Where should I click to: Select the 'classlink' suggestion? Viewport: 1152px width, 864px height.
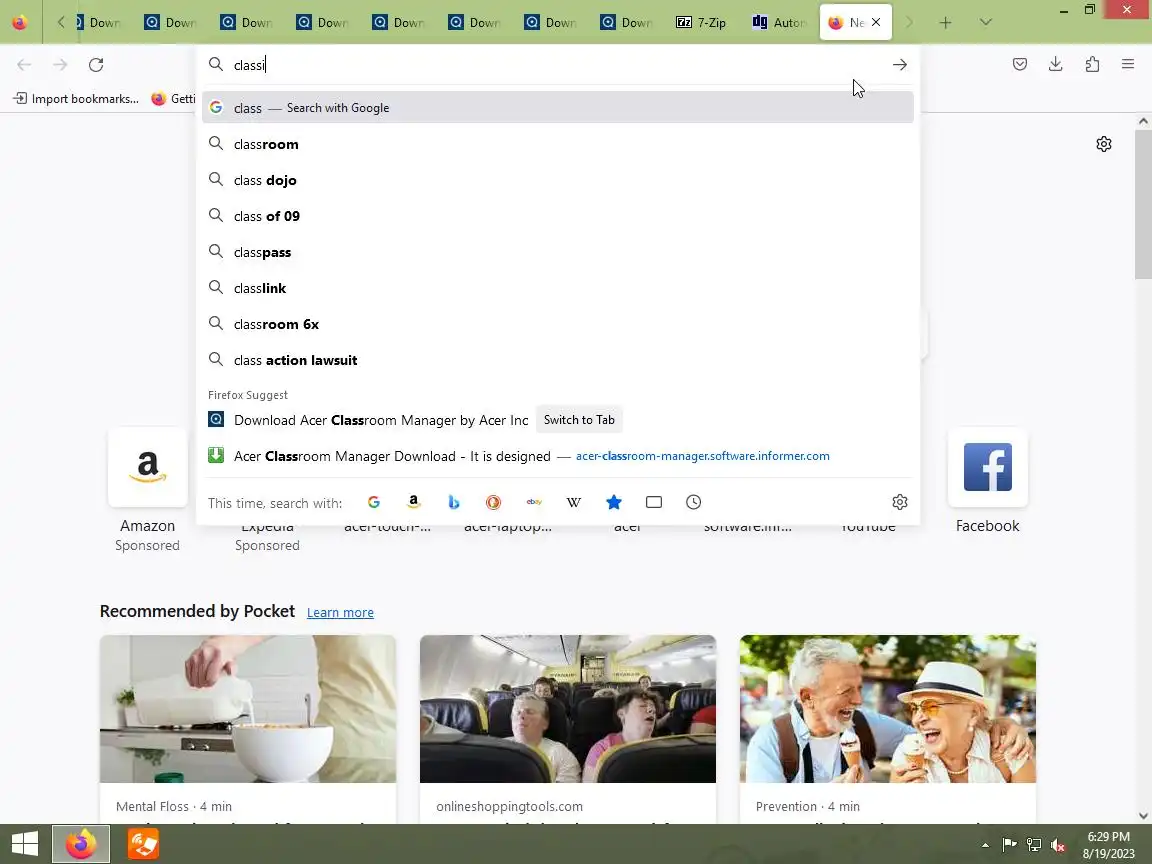pos(558,288)
